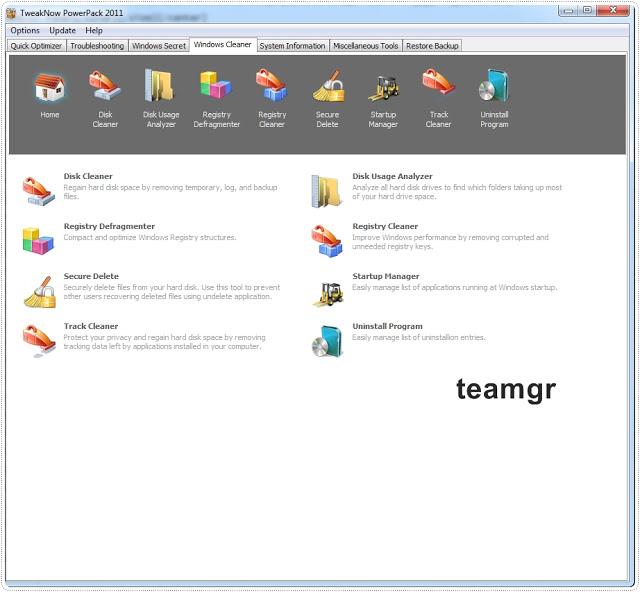
Task: Click Registry Cleaner icon in the list
Action: pos(327,241)
